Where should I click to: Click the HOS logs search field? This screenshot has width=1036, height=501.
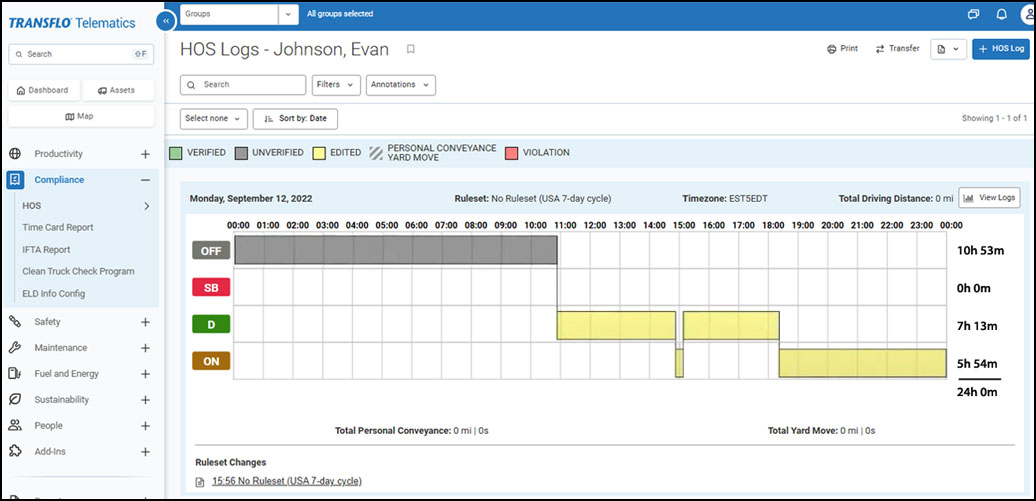coord(243,85)
